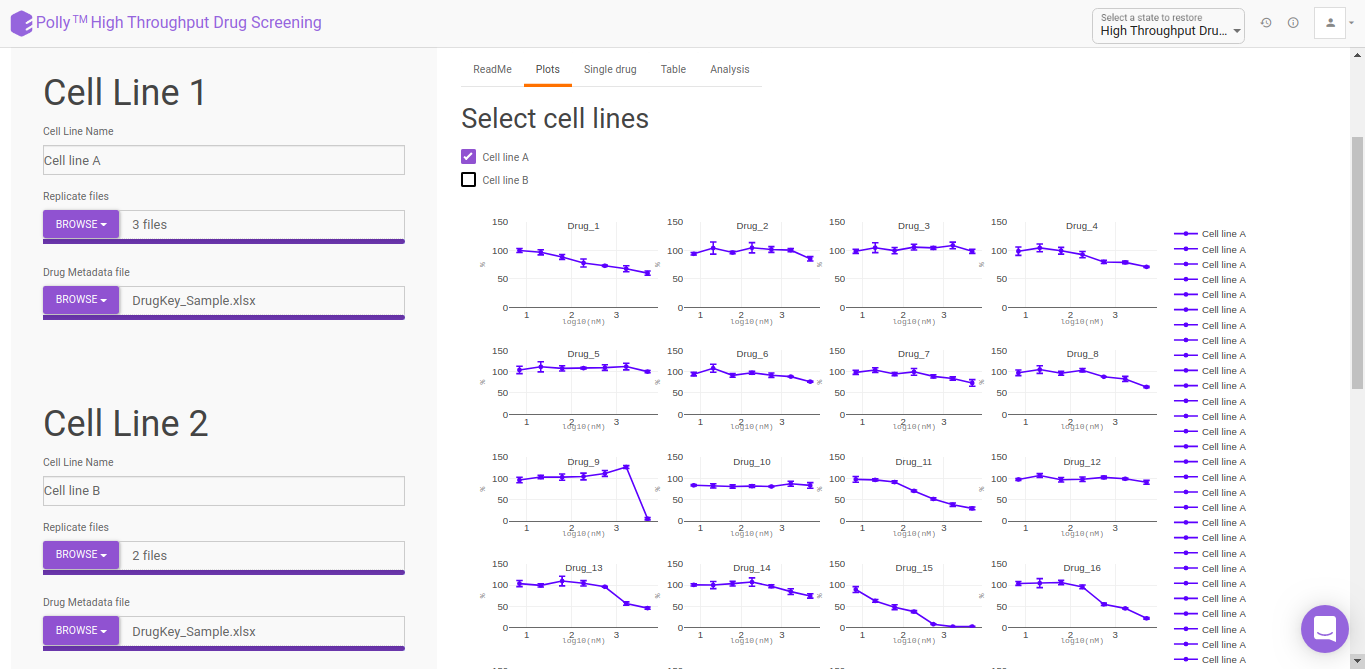This screenshot has width=1365, height=669.
Task: Open the chat support bubble icon
Action: [x=1325, y=629]
